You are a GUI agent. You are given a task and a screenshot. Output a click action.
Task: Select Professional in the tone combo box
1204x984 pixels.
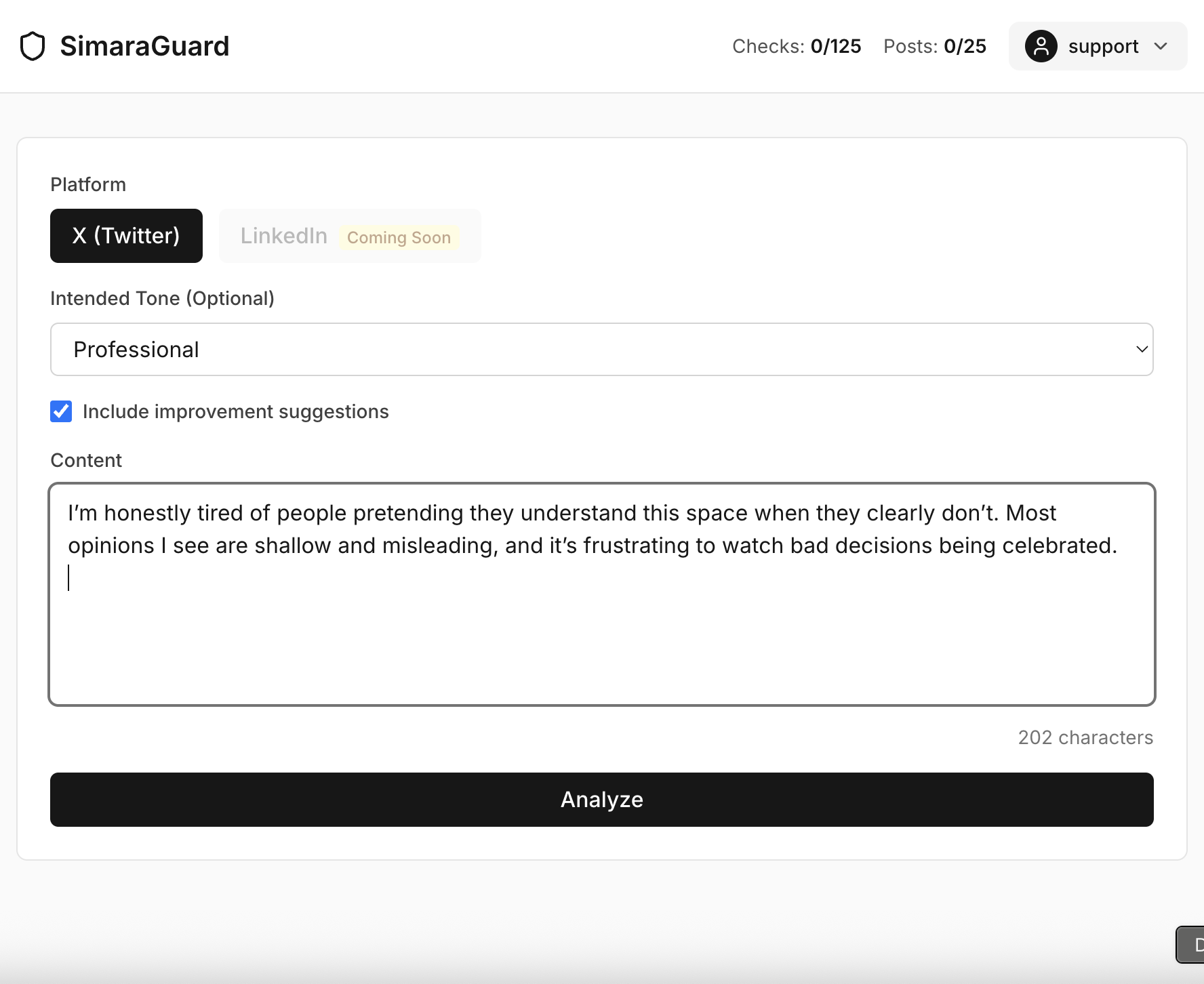[601, 349]
